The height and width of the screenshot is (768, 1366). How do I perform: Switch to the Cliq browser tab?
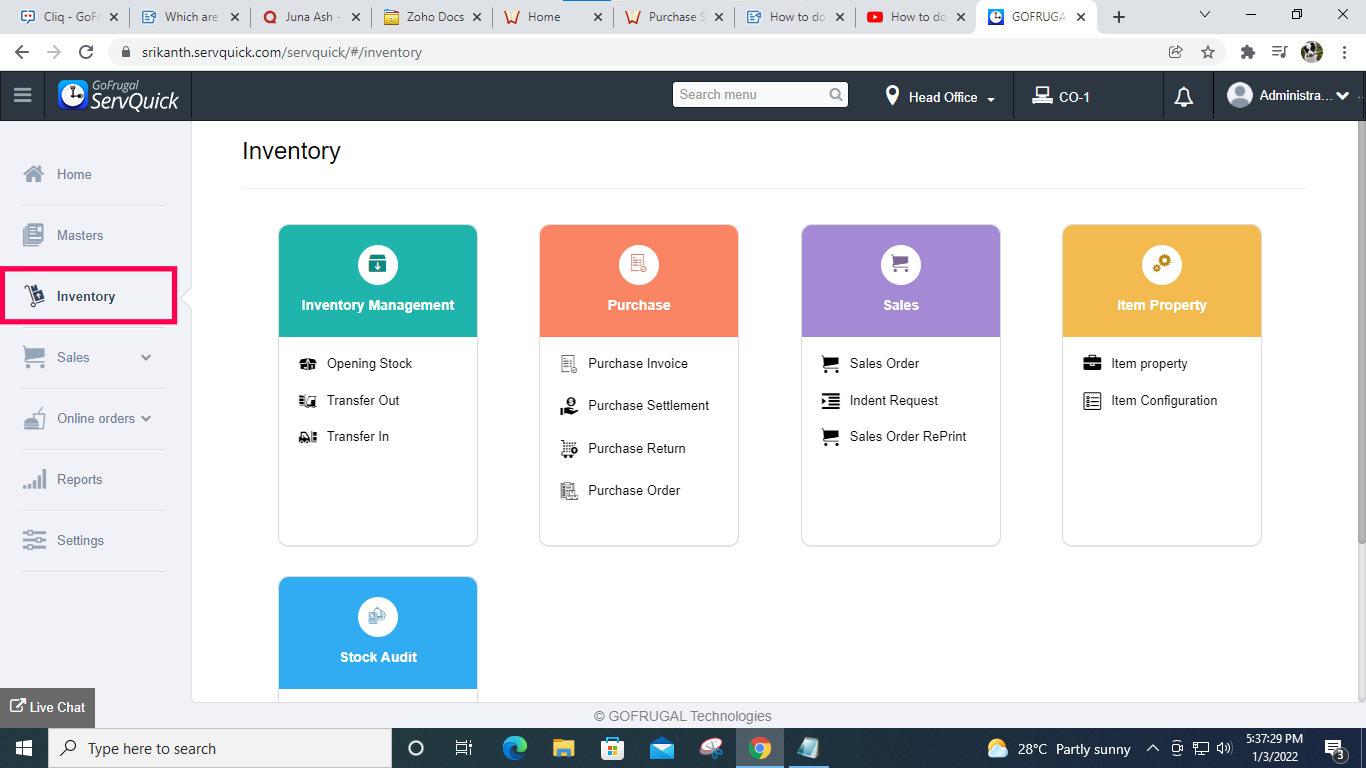[x=69, y=17]
